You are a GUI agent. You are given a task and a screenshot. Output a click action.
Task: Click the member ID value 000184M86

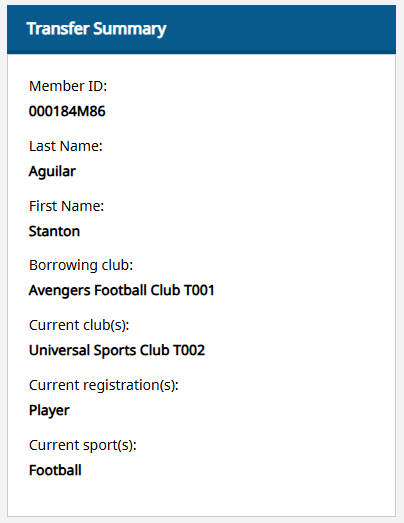click(x=67, y=111)
